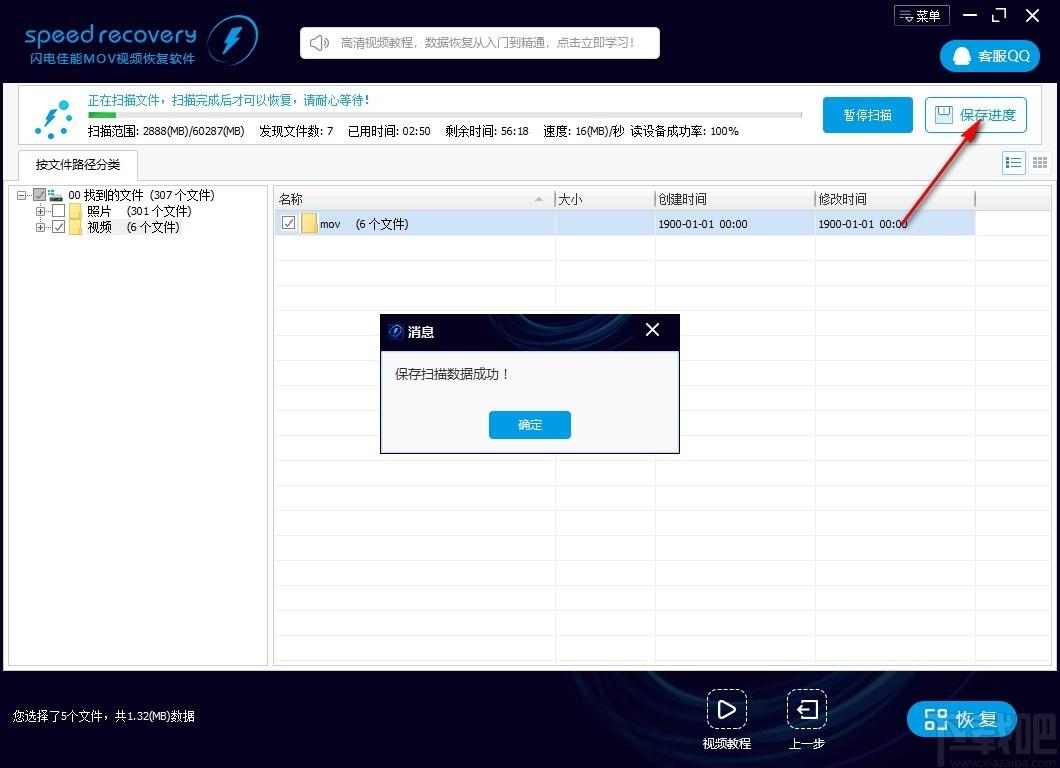This screenshot has height=768, width=1060.
Task: Uncheck the mov folder row checkbox
Action: click(289, 223)
